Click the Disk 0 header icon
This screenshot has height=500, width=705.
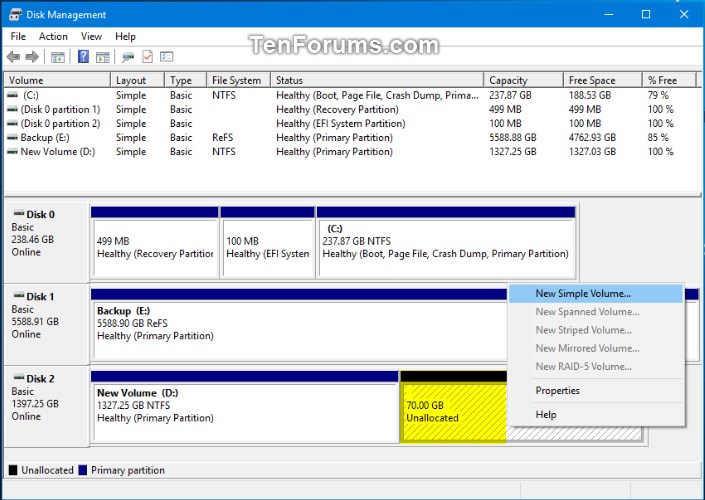19,213
